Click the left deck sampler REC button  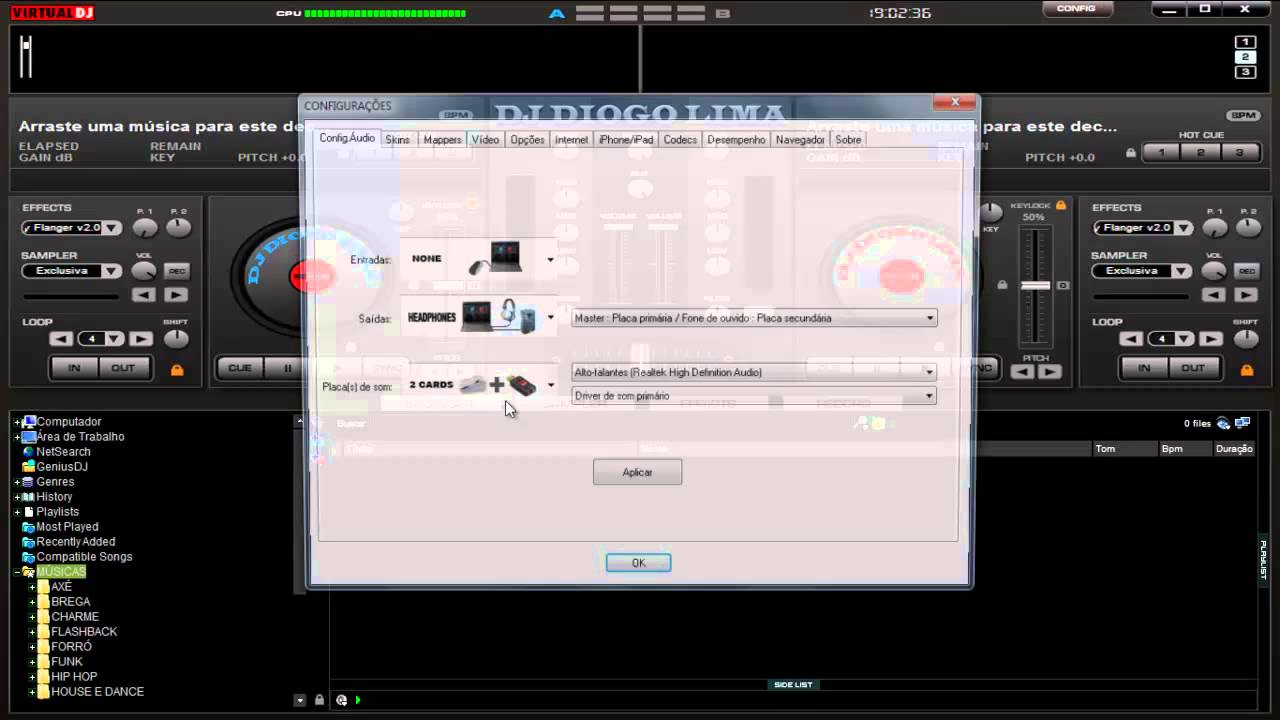177,271
